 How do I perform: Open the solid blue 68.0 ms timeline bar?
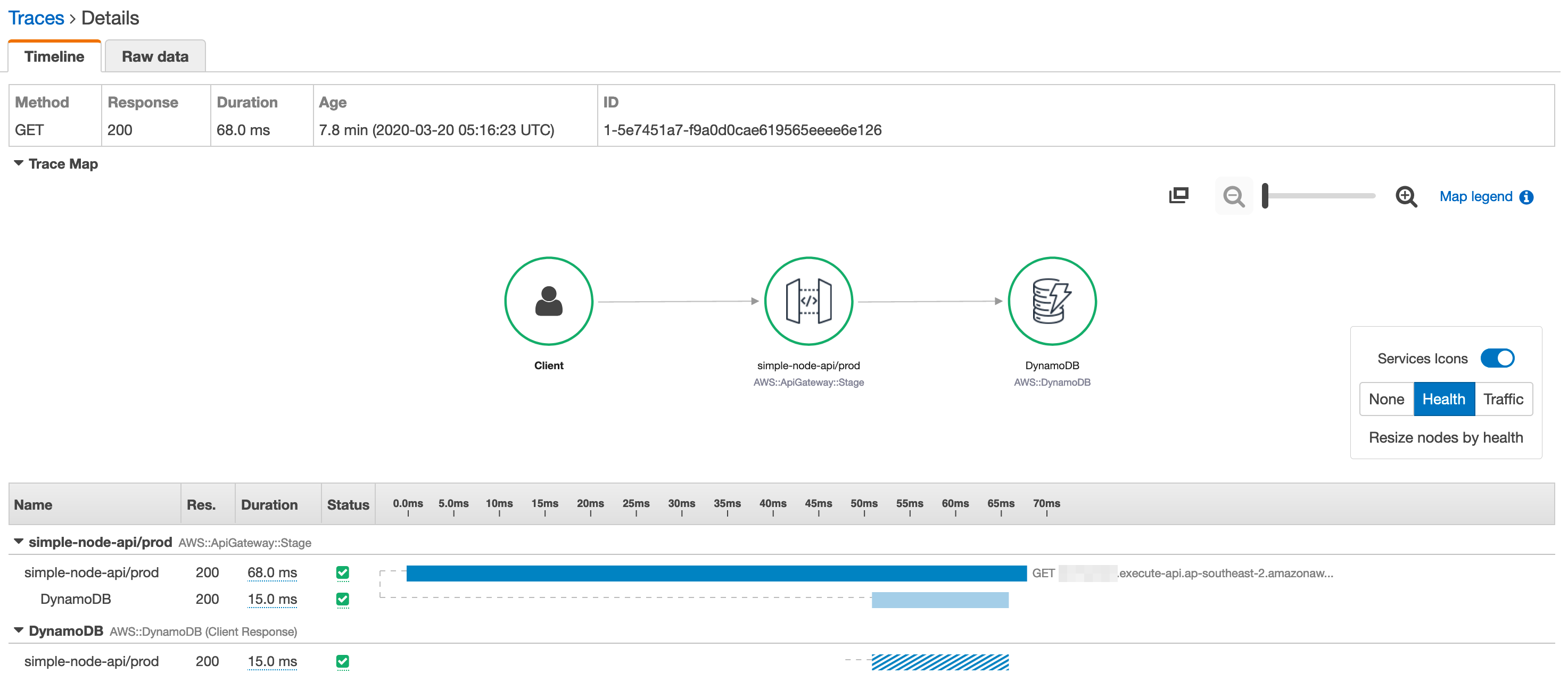[716, 574]
